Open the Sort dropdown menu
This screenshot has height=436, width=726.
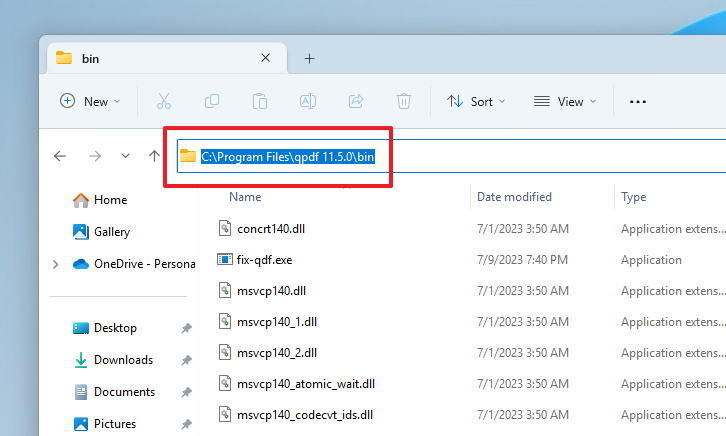[x=476, y=101]
